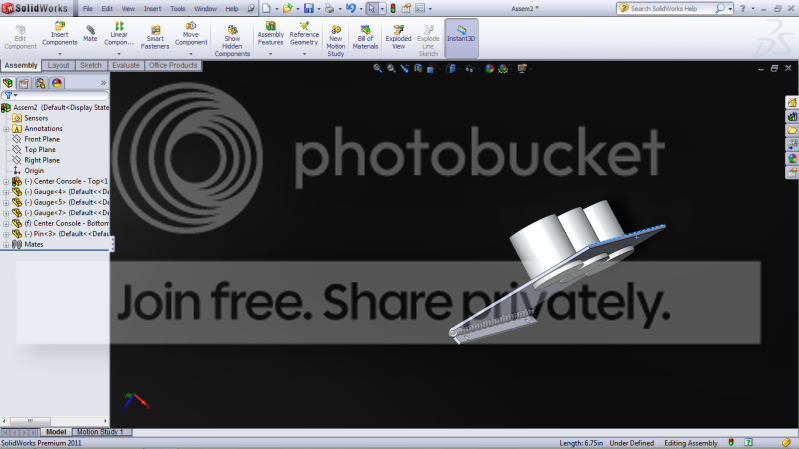Click the Save icon
The image size is (799, 449).
coord(309,8)
